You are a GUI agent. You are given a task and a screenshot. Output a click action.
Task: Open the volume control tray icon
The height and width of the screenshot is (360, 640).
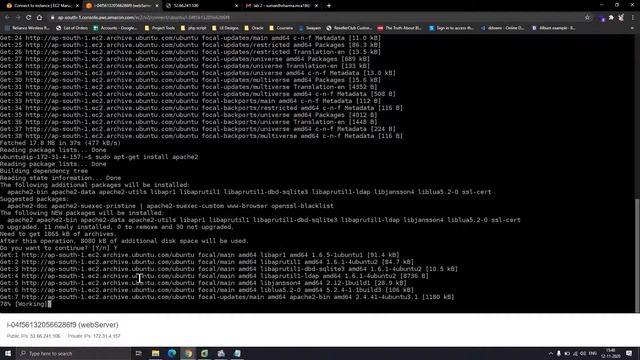[583, 353]
